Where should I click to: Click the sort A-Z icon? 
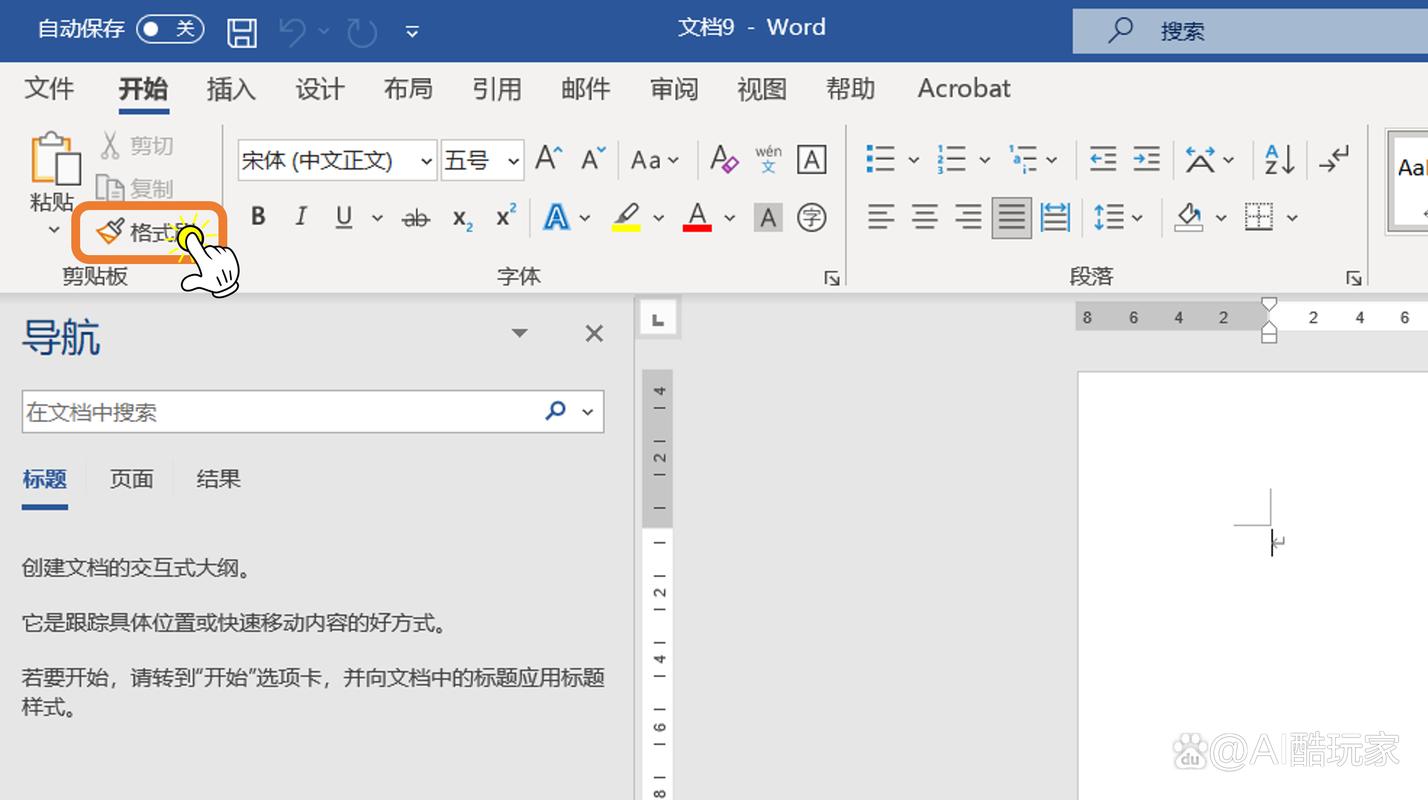point(1279,159)
